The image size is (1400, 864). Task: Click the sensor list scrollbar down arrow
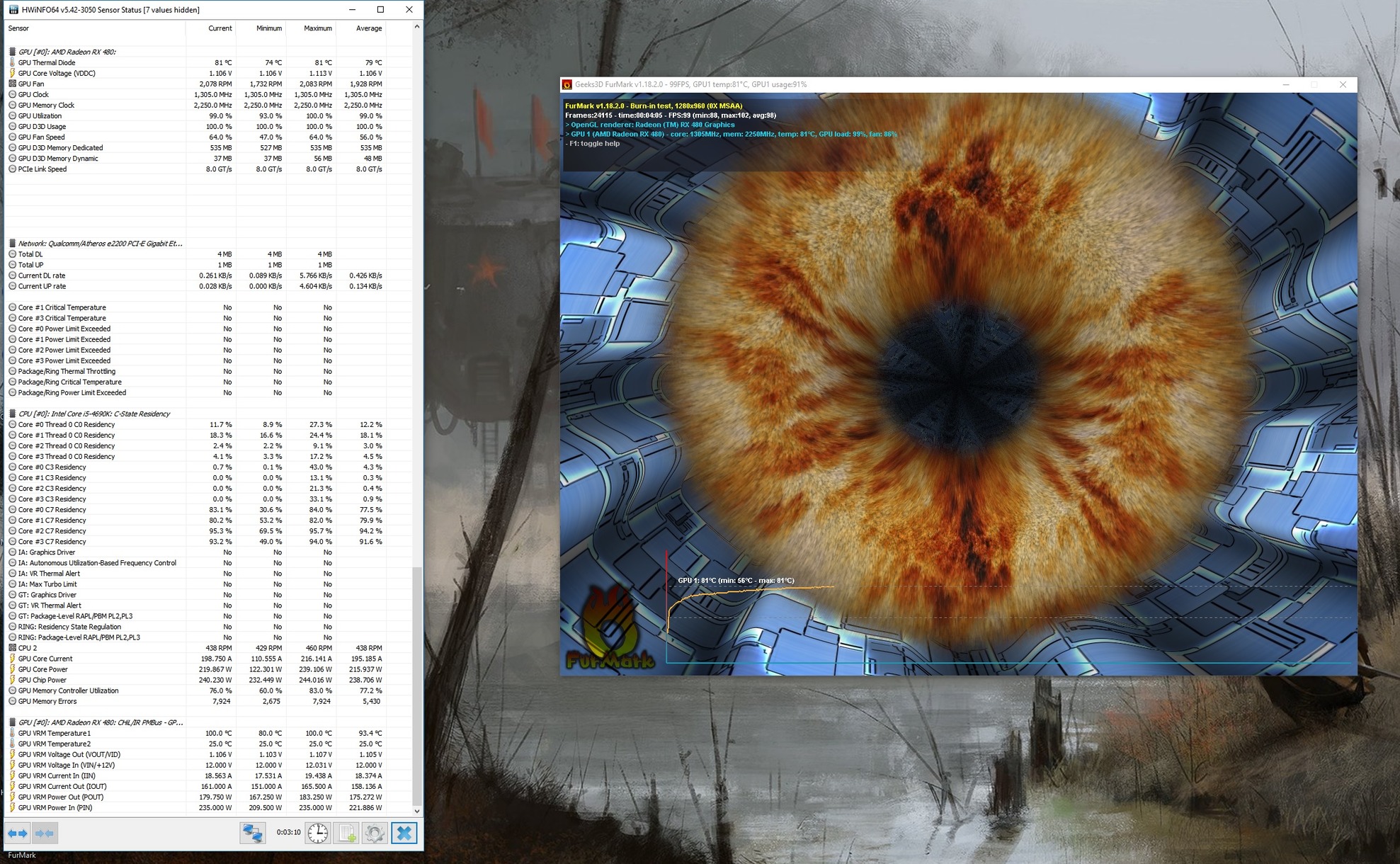click(417, 811)
